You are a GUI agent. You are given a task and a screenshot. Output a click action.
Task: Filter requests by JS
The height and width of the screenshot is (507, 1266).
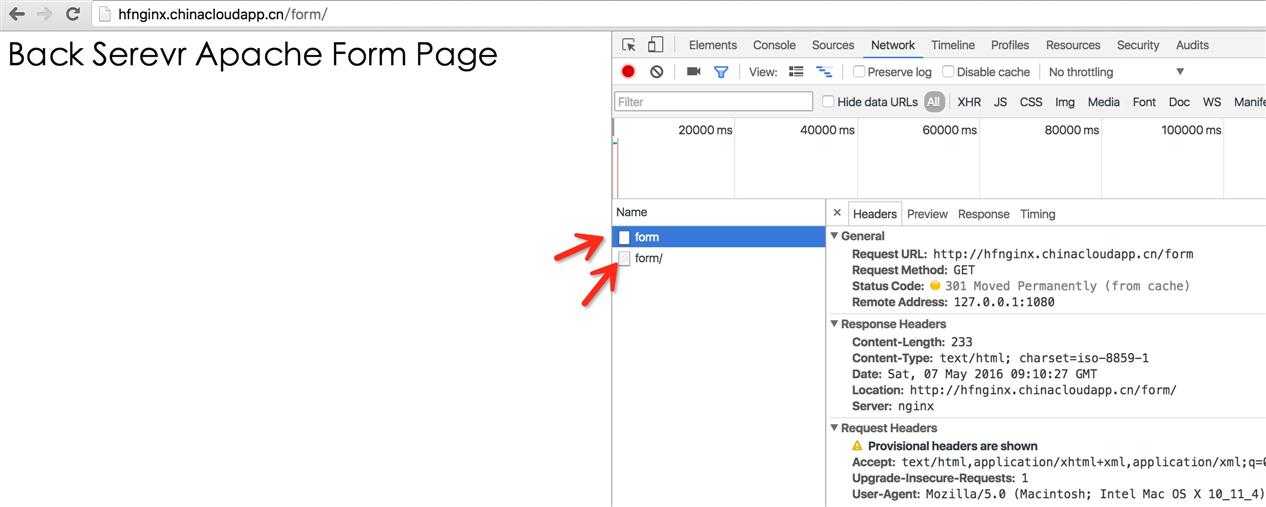click(x=1000, y=101)
